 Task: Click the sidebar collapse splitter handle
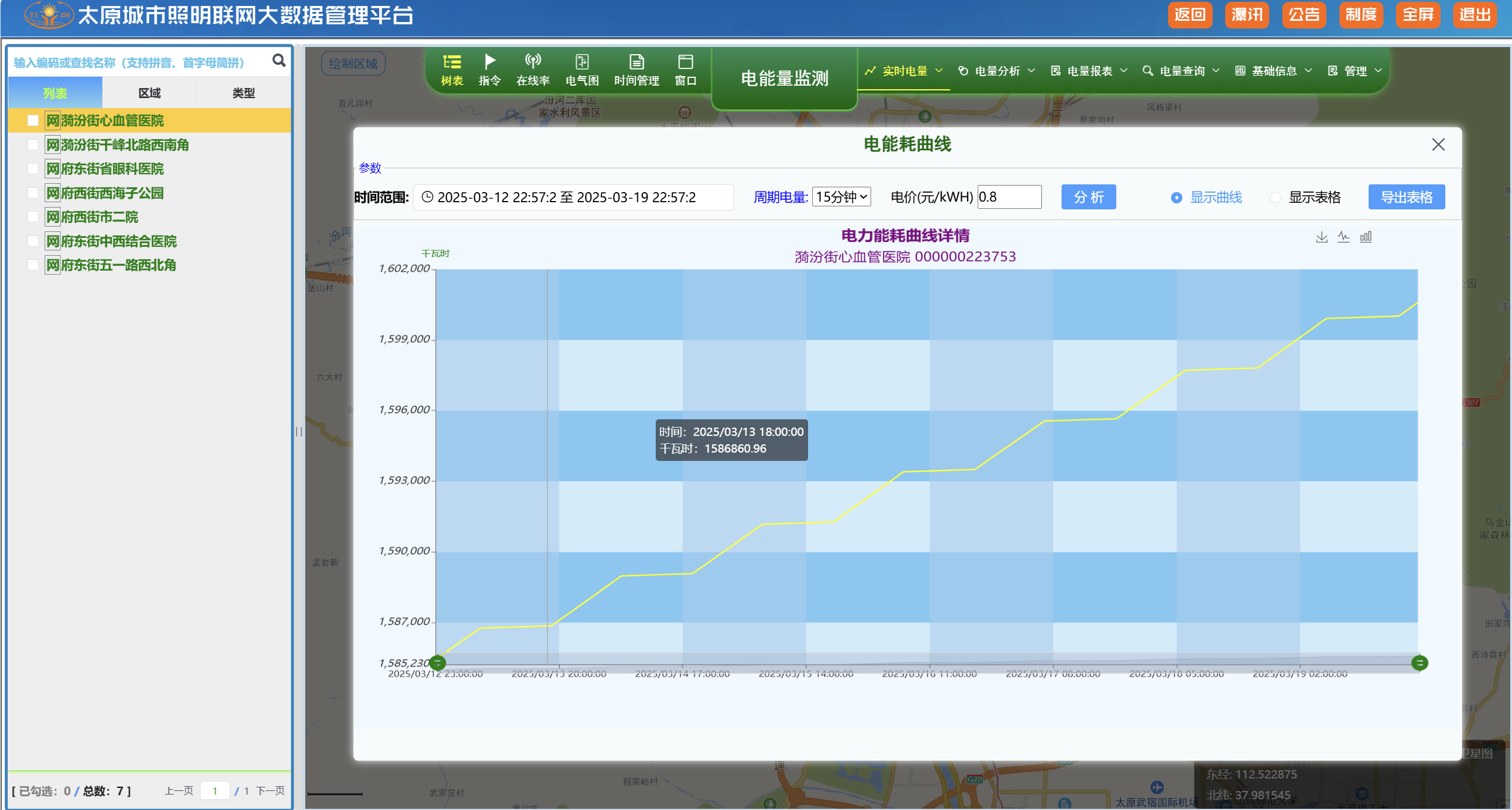coord(299,432)
